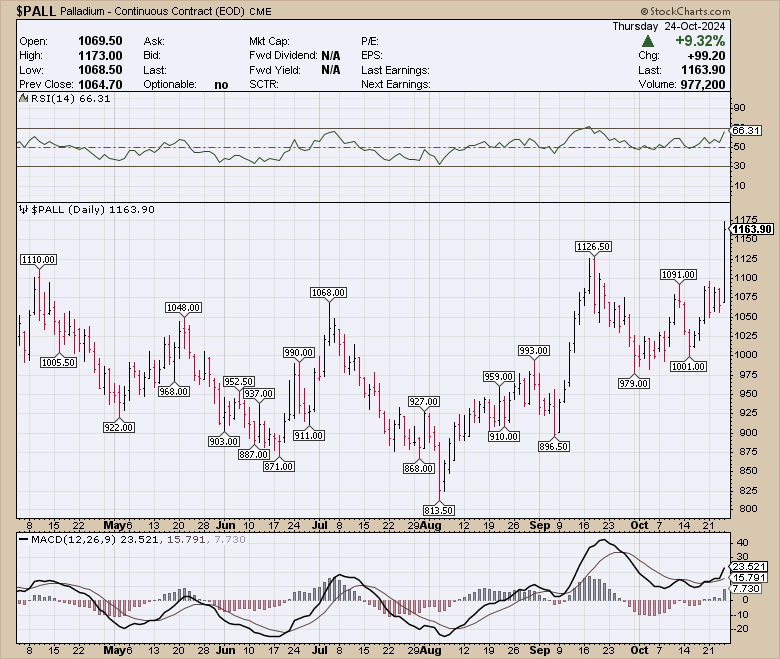The image size is (780, 659).
Task: Click the Chg value +99.20
Action: tap(706, 56)
